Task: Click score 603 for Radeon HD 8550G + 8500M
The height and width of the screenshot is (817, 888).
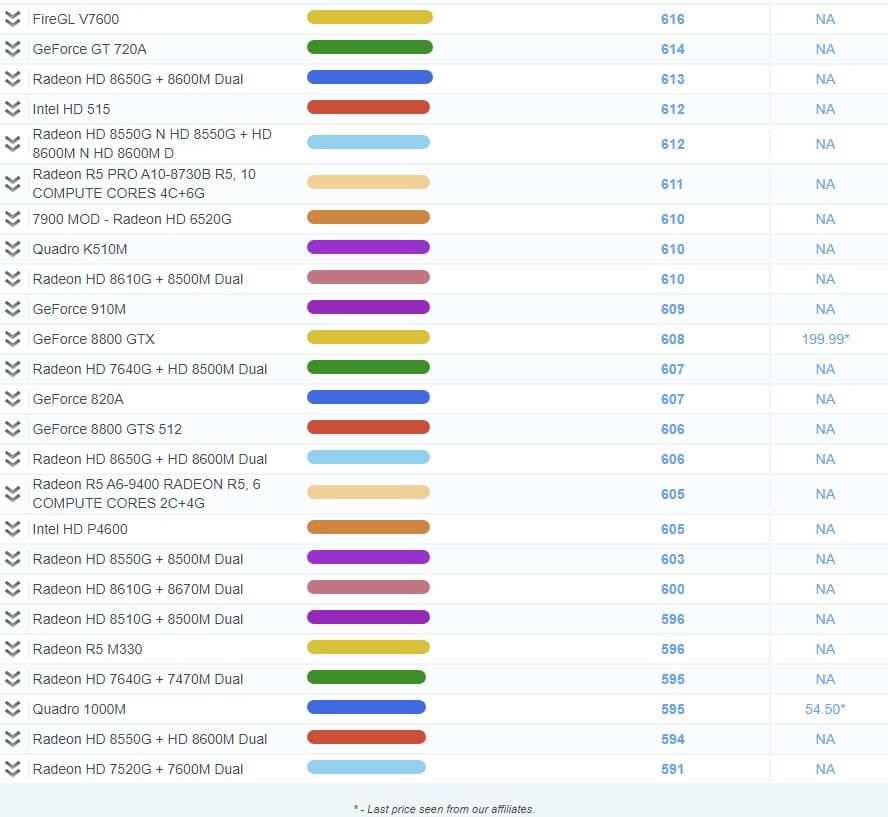Action: [673, 559]
